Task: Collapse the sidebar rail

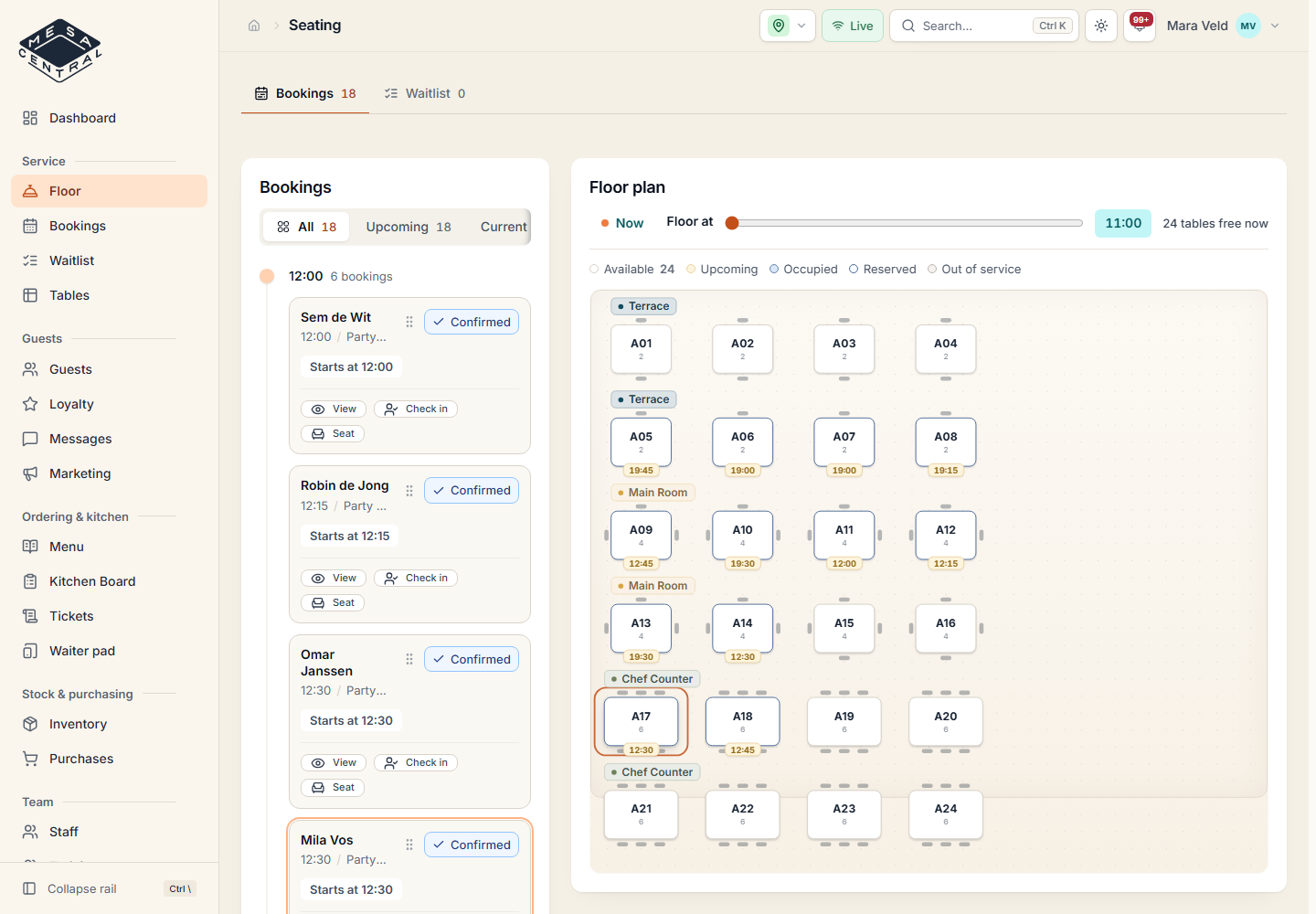Action: click(x=109, y=888)
